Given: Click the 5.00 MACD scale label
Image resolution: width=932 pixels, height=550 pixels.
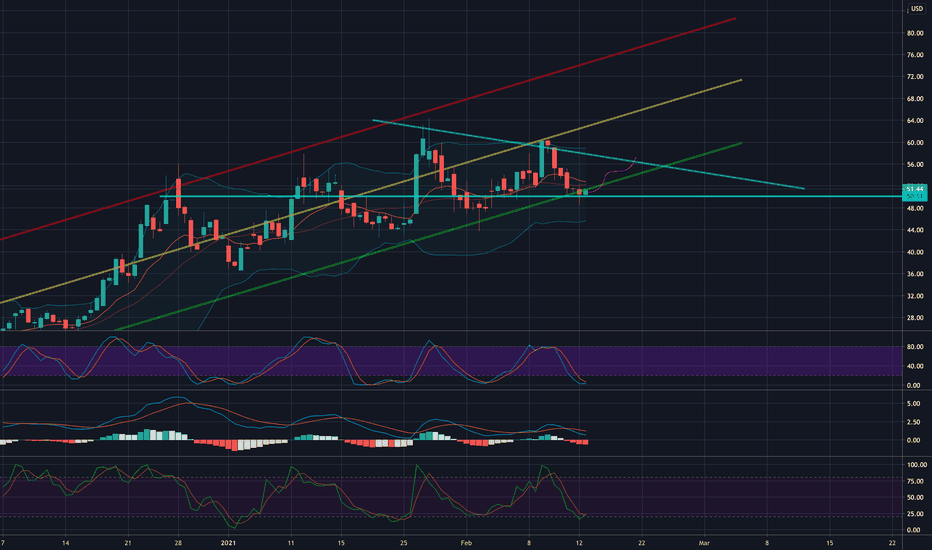Looking at the screenshot, I should (x=914, y=404).
